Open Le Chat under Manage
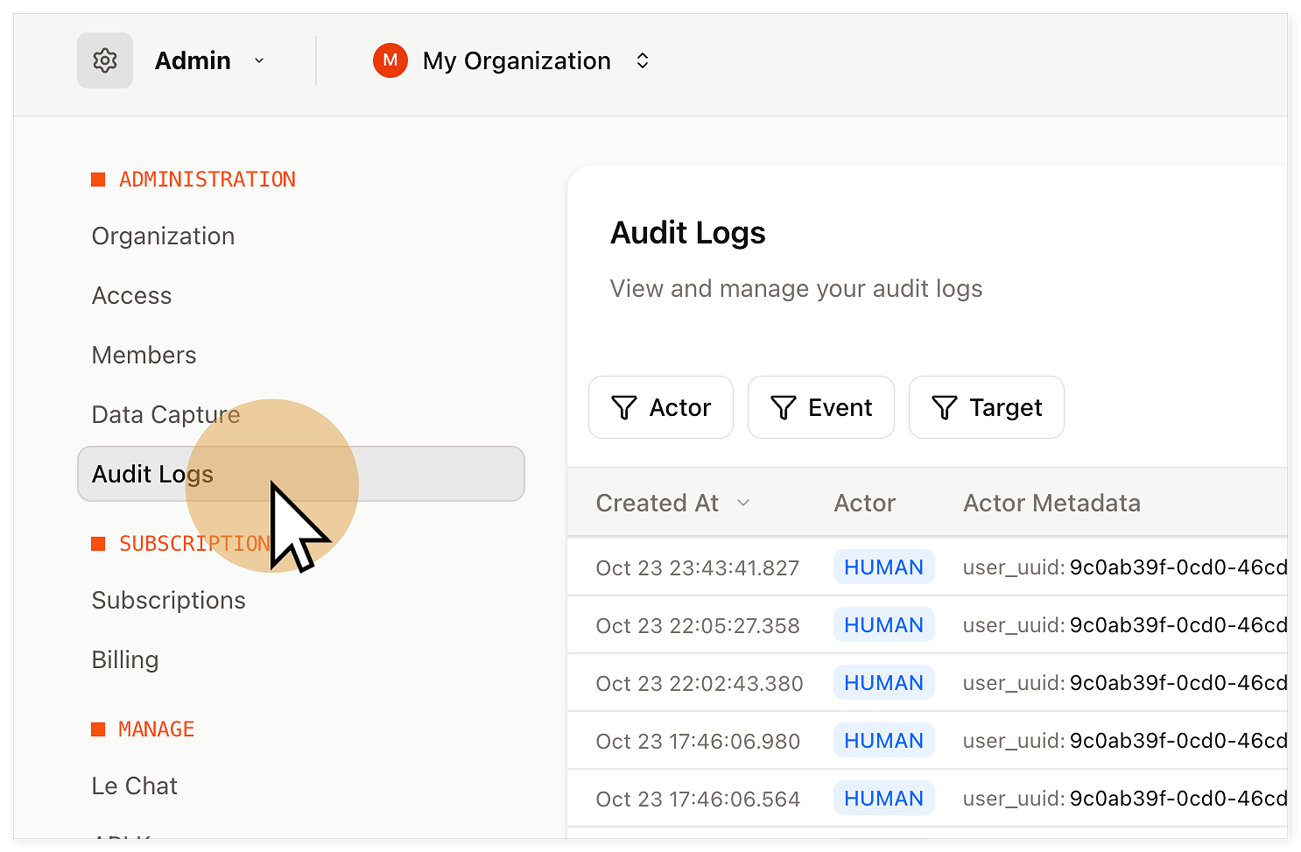The width and height of the screenshot is (1301, 852). point(135,786)
